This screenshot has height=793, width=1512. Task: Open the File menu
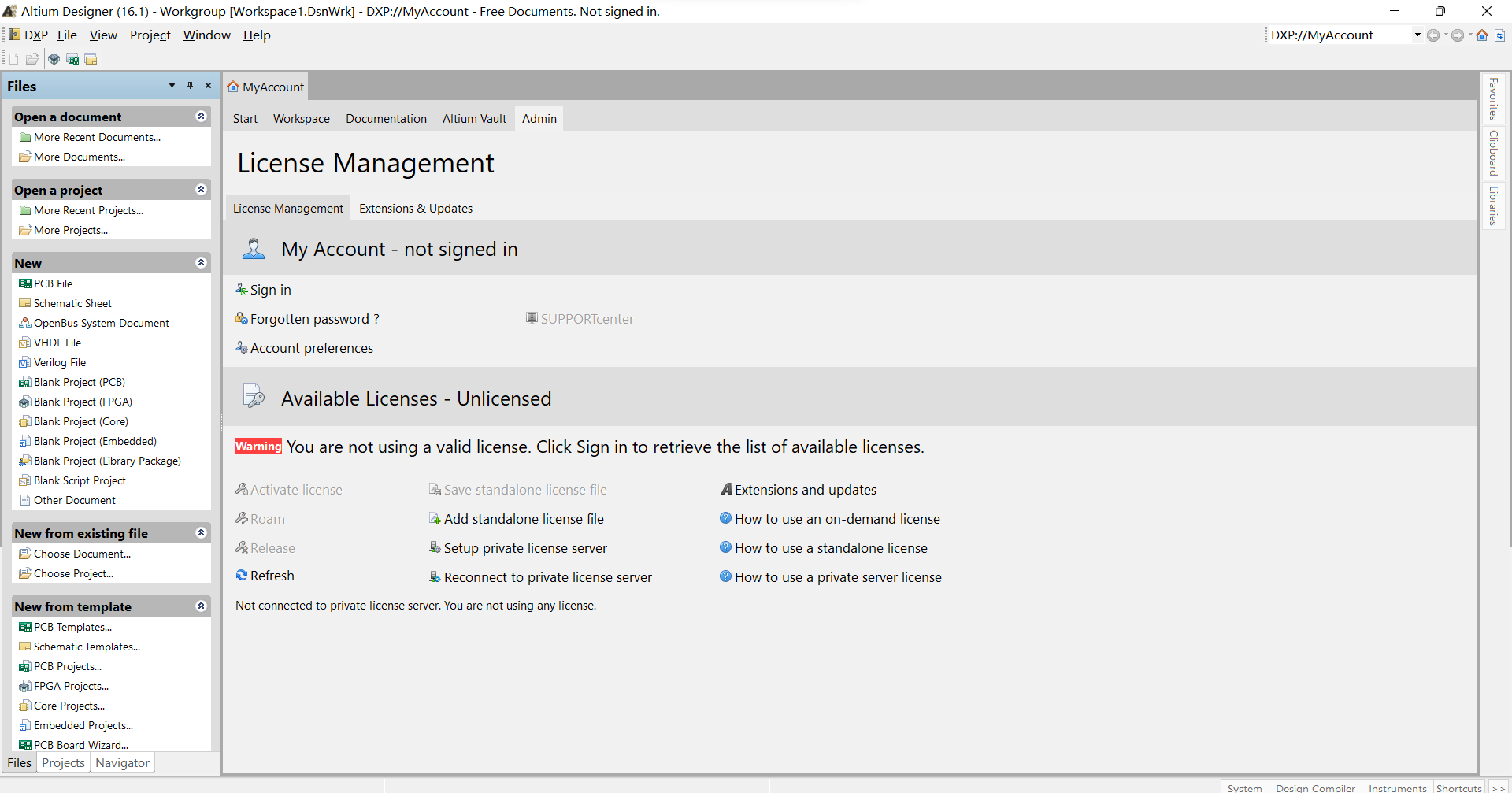tap(67, 35)
